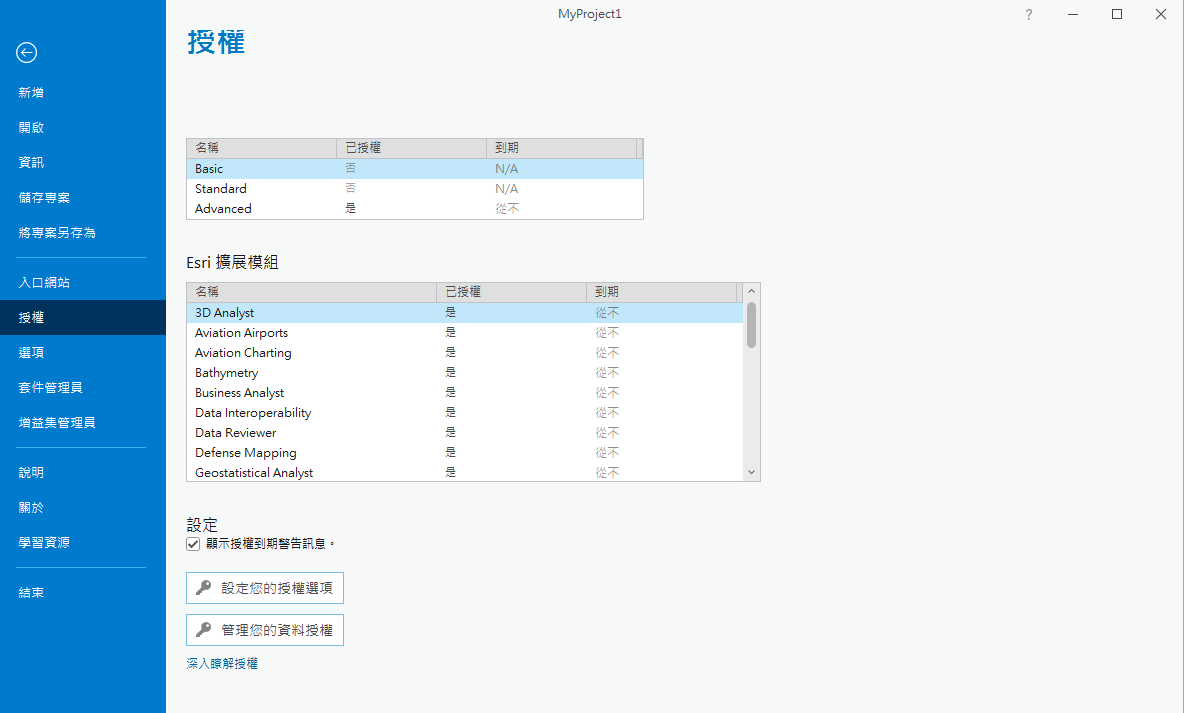The height and width of the screenshot is (713, 1184).
Task: Maximize the MyProject1 window
Action: (1117, 14)
